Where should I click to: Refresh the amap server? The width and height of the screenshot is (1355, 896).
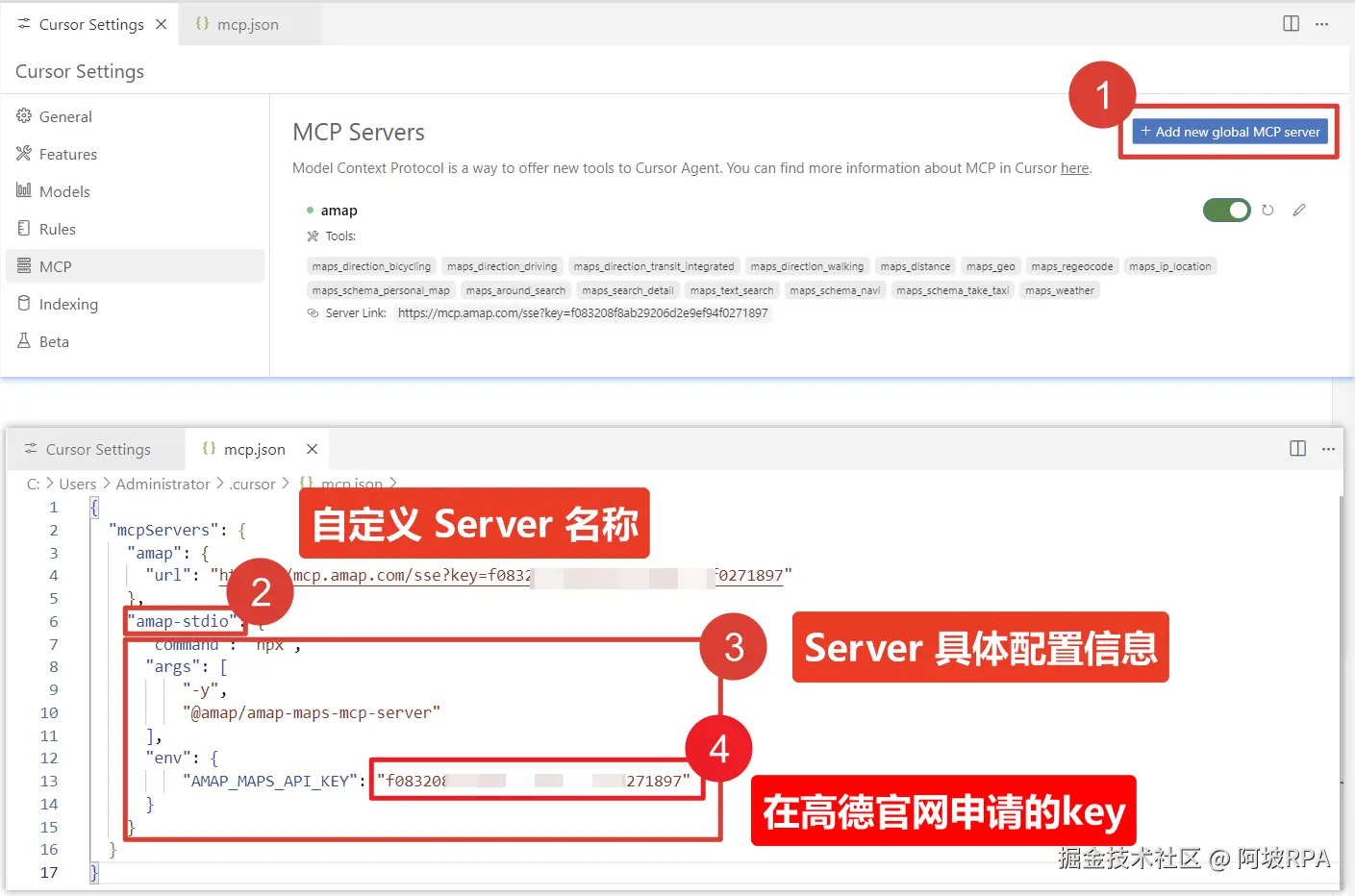tap(1267, 210)
